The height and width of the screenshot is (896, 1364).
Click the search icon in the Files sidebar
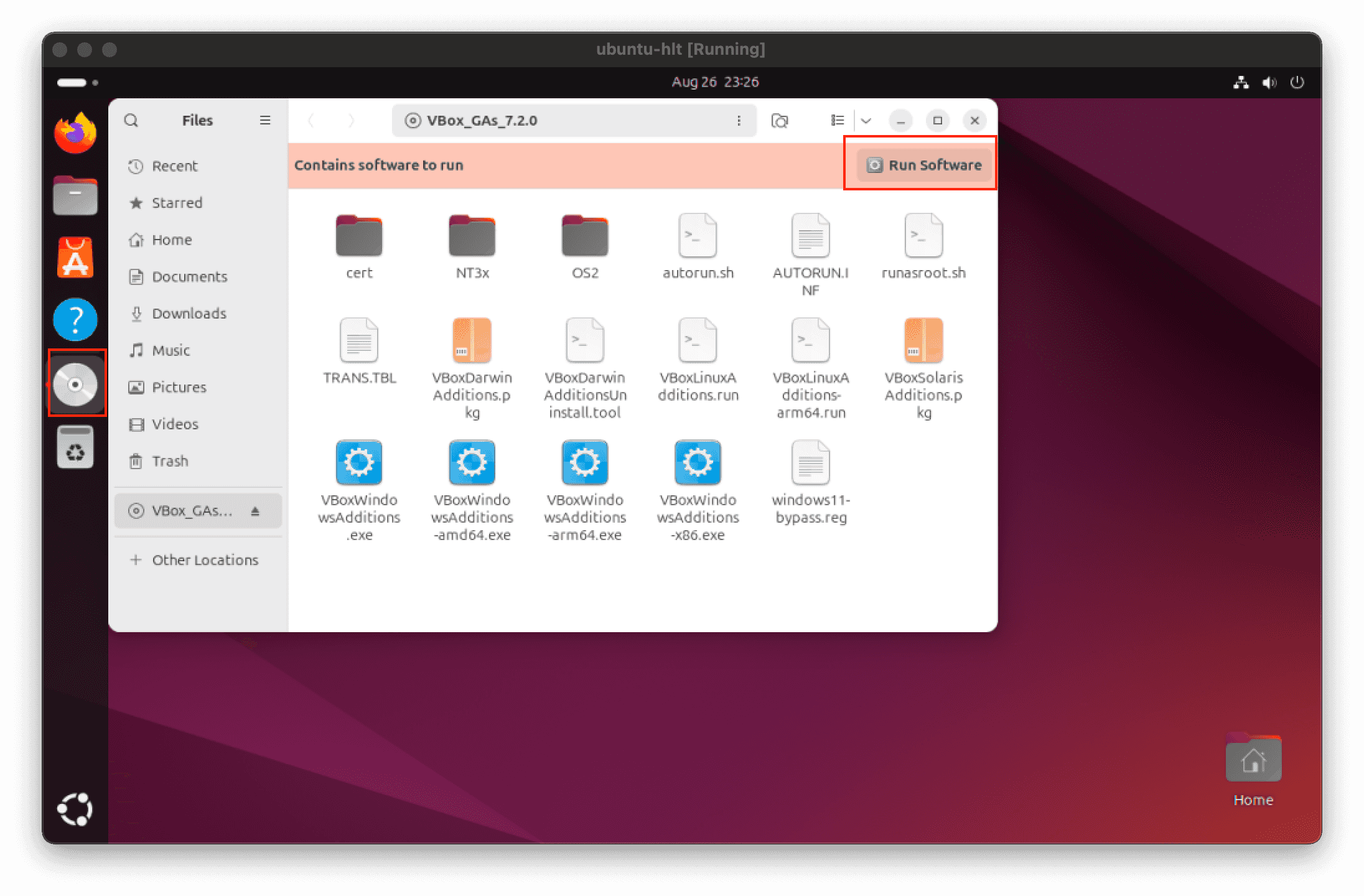131,120
